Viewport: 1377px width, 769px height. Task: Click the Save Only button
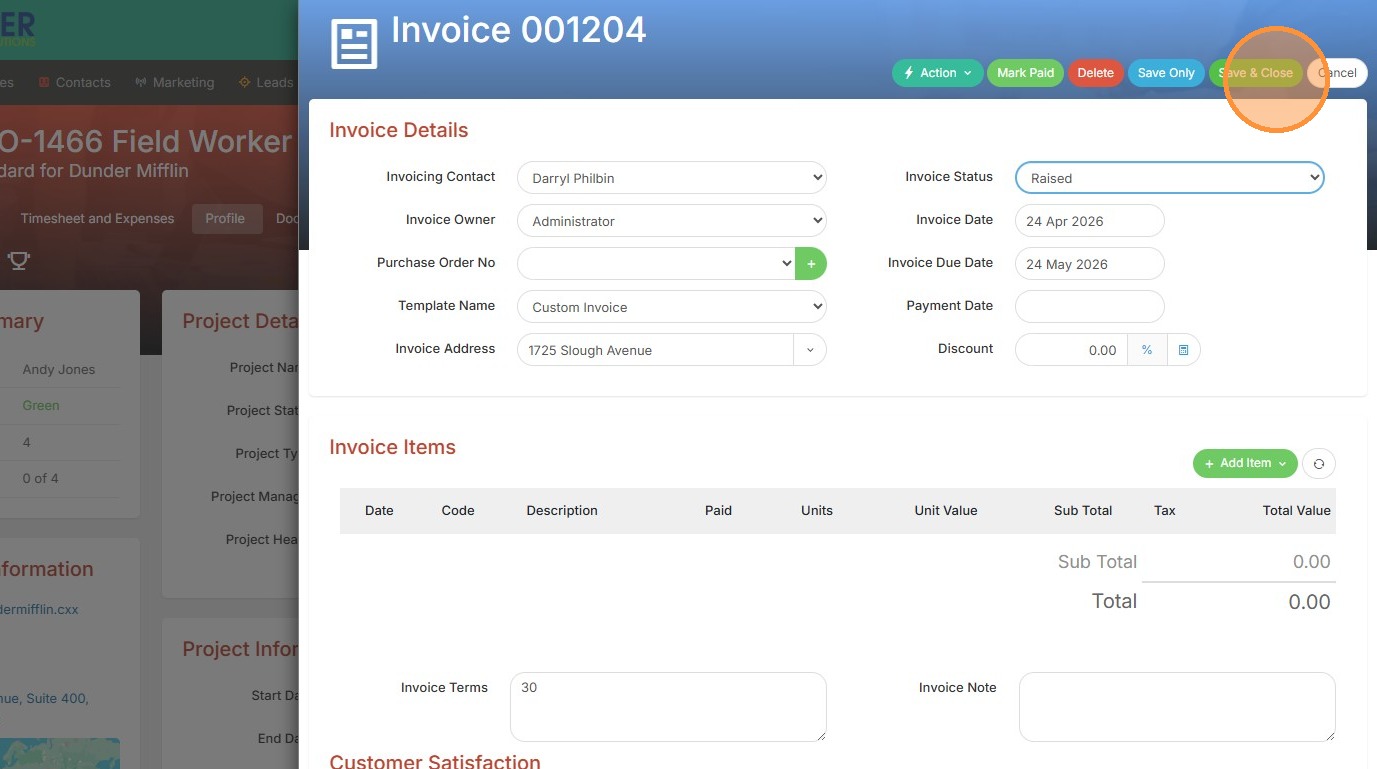[x=1166, y=73]
